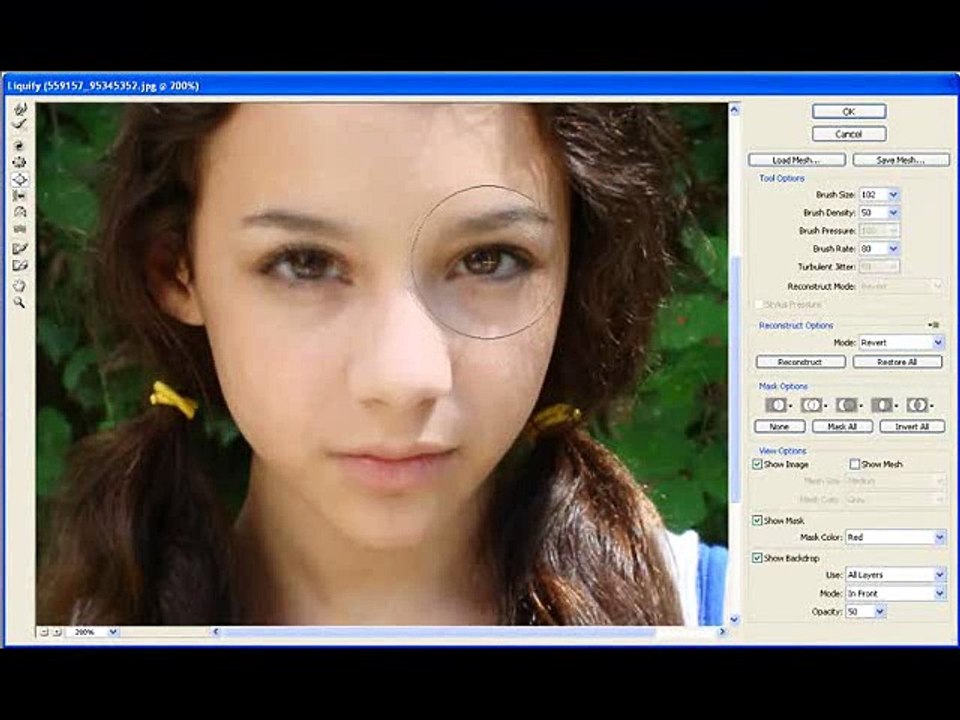This screenshot has width=960, height=720.
Task: Click the Mask Options section label
Action: [x=783, y=386]
